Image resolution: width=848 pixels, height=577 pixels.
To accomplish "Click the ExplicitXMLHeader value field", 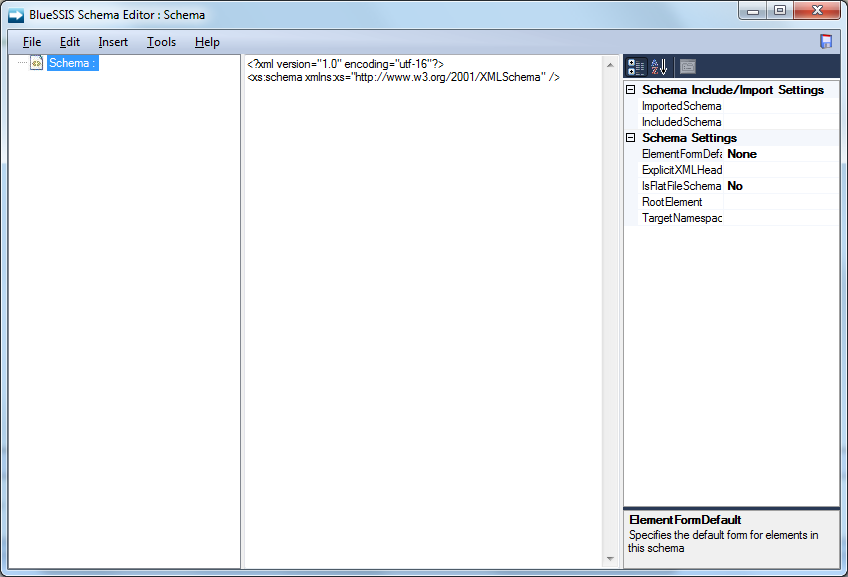I will coord(781,170).
